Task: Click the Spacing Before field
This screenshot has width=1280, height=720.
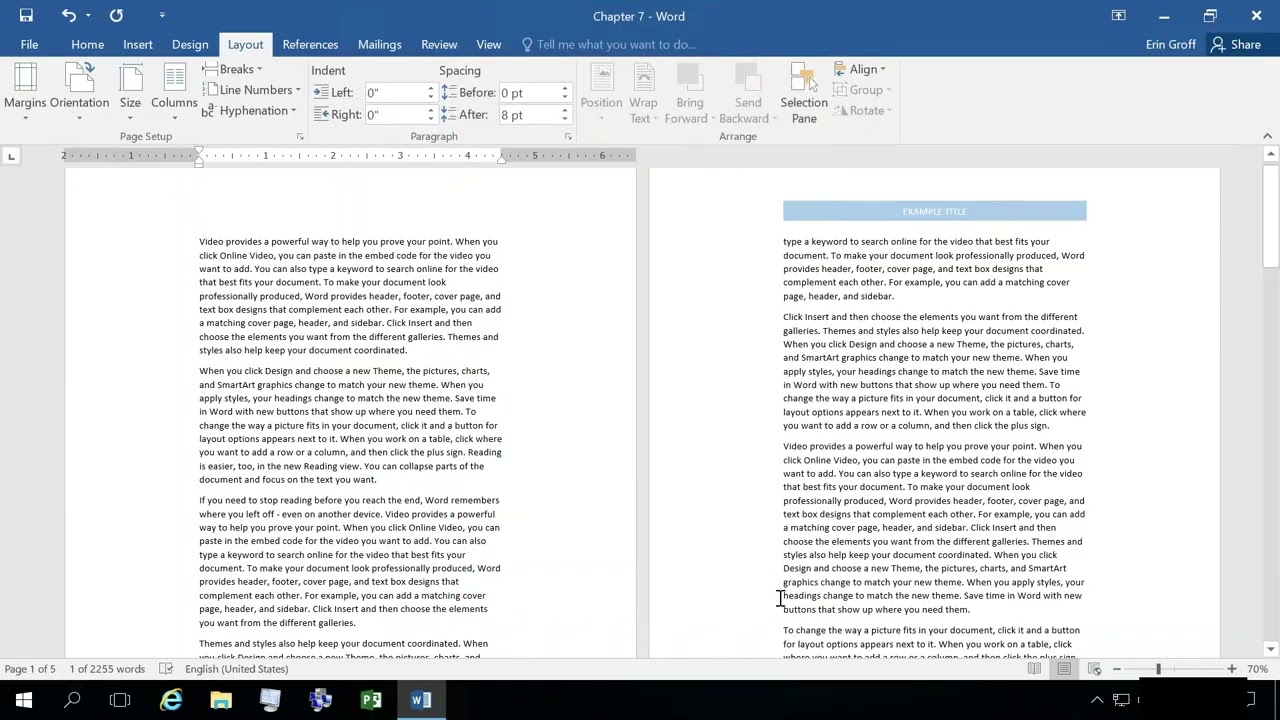Action: [528, 93]
